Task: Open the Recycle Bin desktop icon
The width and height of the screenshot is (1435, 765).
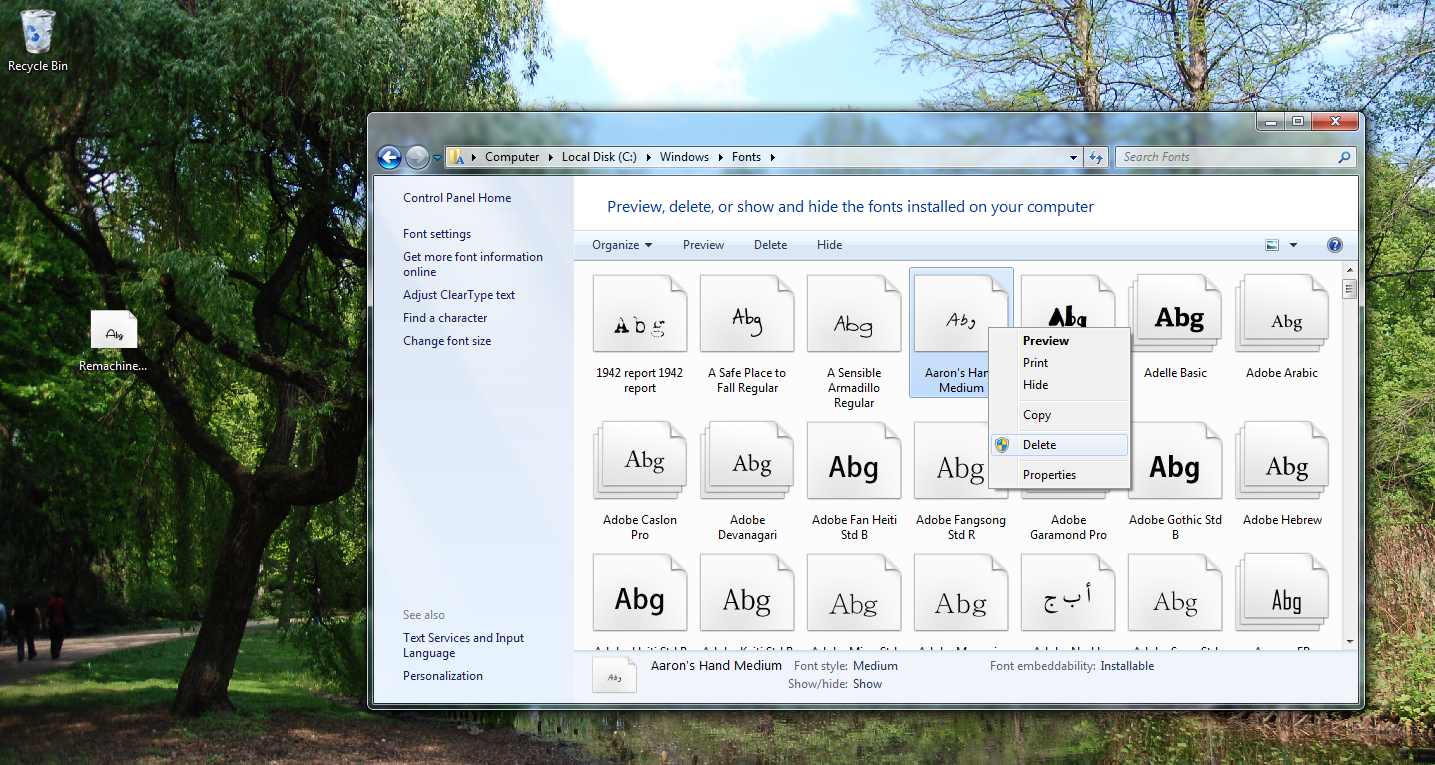Action: coord(38,40)
